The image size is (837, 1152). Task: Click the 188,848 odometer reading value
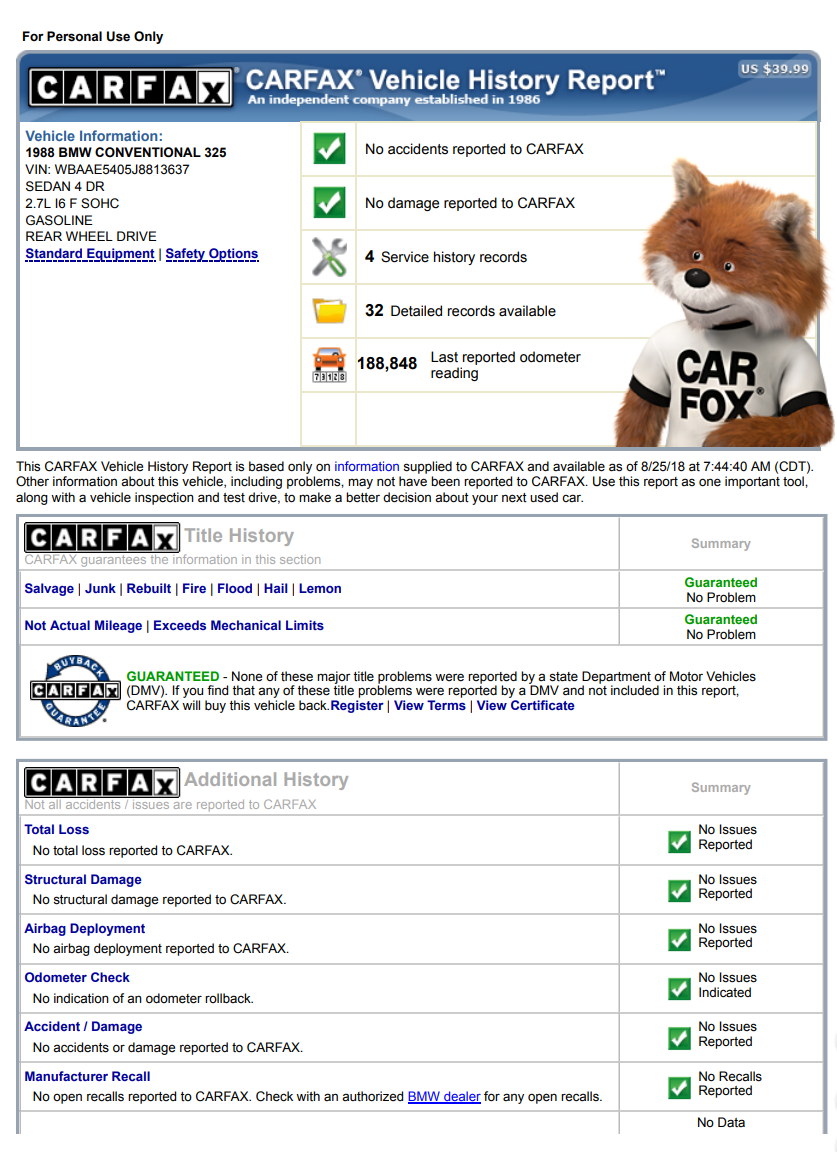click(387, 364)
